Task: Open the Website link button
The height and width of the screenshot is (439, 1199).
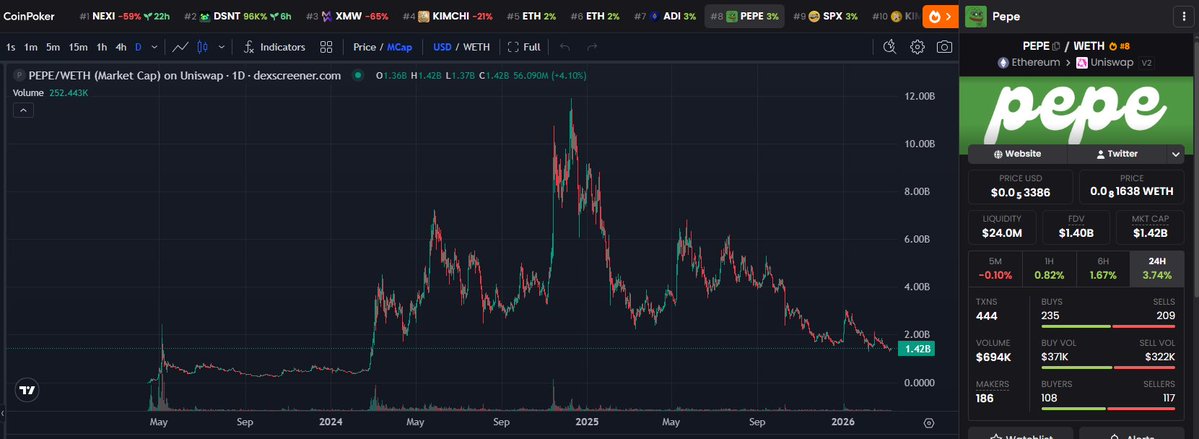Action: coord(1017,154)
